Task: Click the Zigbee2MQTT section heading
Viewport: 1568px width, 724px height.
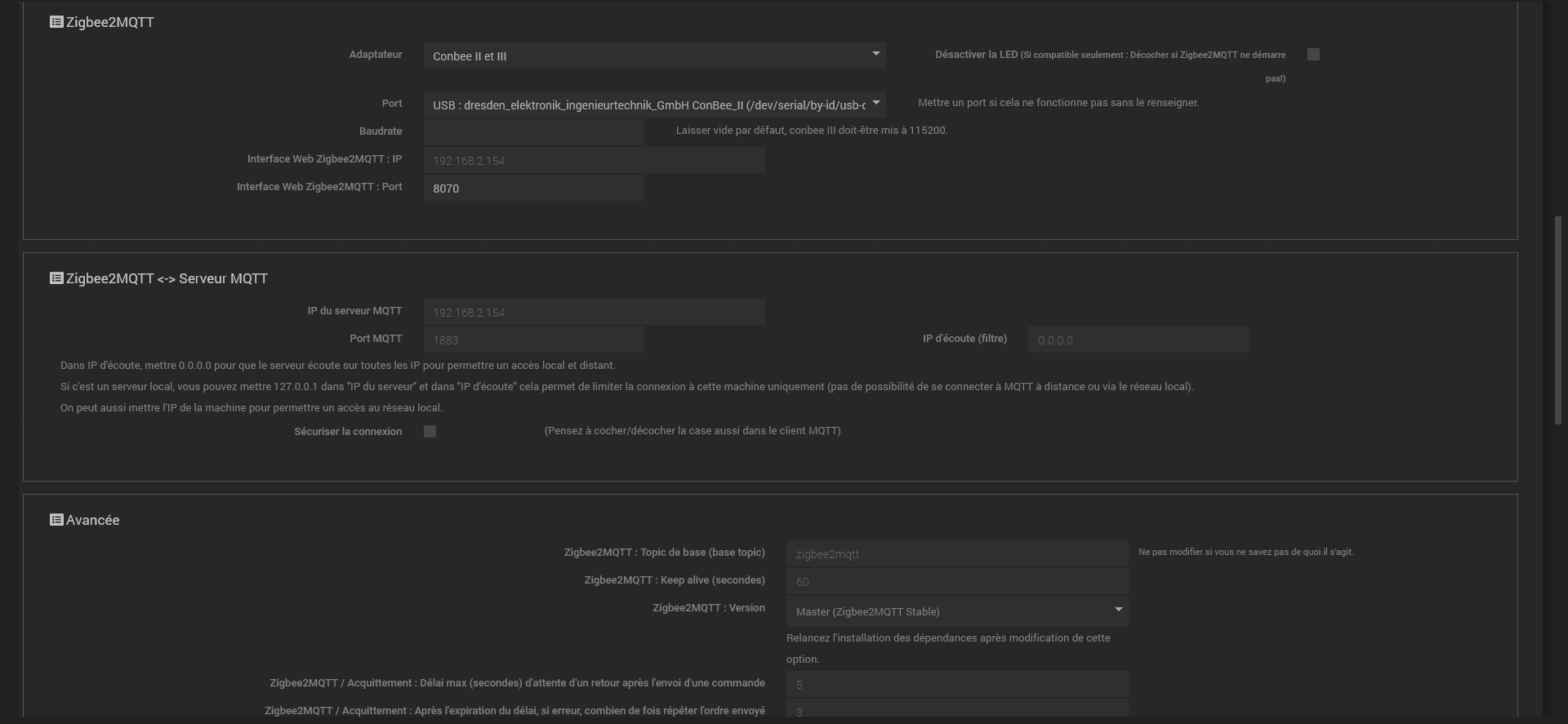Action: click(x=110, y=22)
